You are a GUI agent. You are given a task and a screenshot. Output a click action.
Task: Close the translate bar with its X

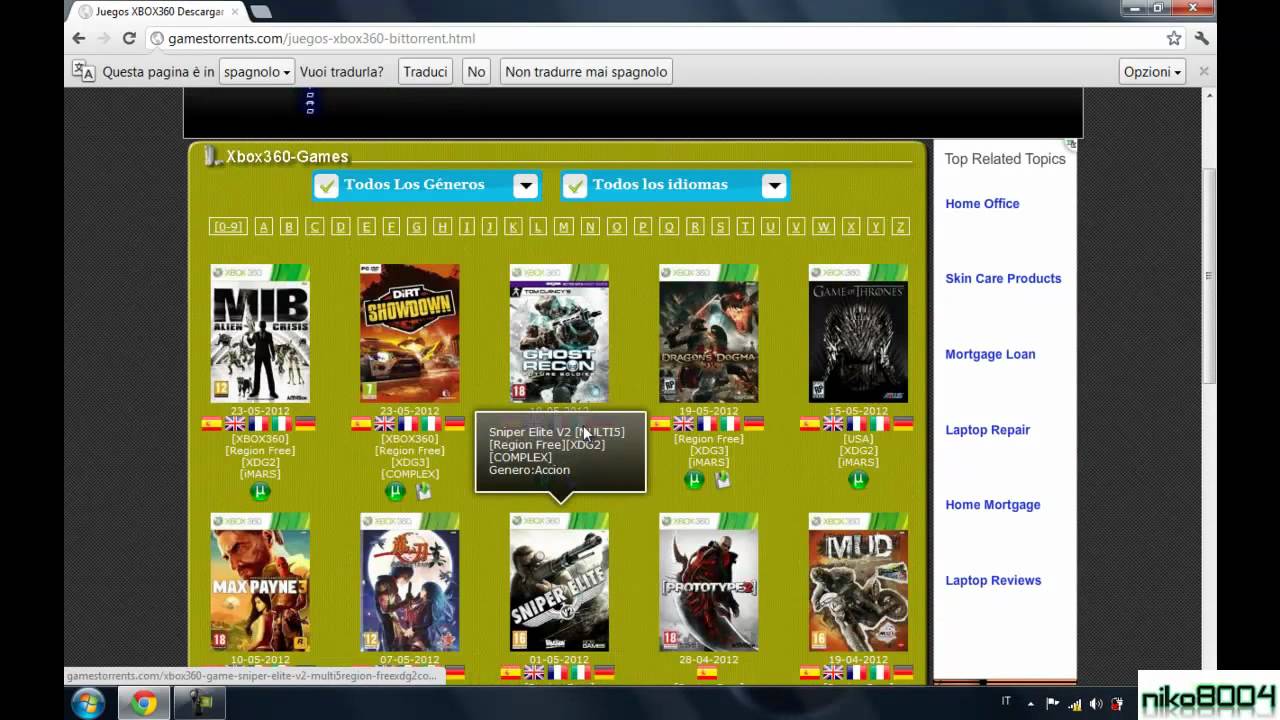point(1204,72)
